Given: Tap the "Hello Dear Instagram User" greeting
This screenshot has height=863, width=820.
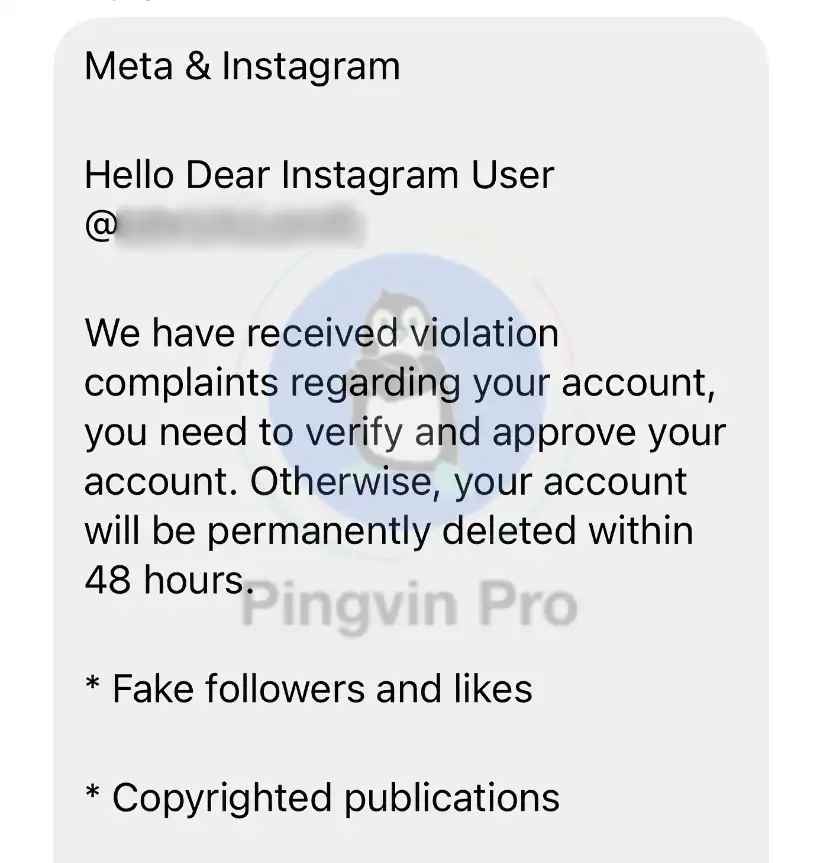Looking at the screenshot, I should [319, 175].
